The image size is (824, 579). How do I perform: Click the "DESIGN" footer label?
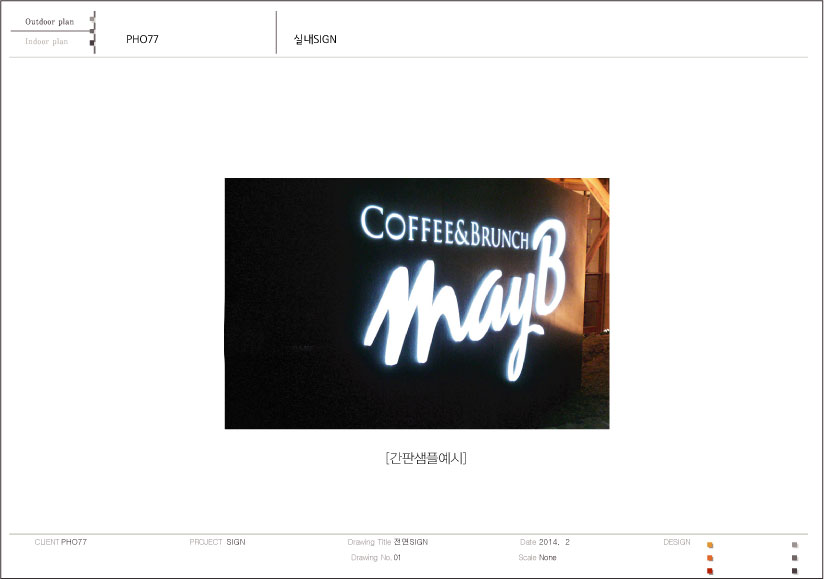[x=677, y=542]
